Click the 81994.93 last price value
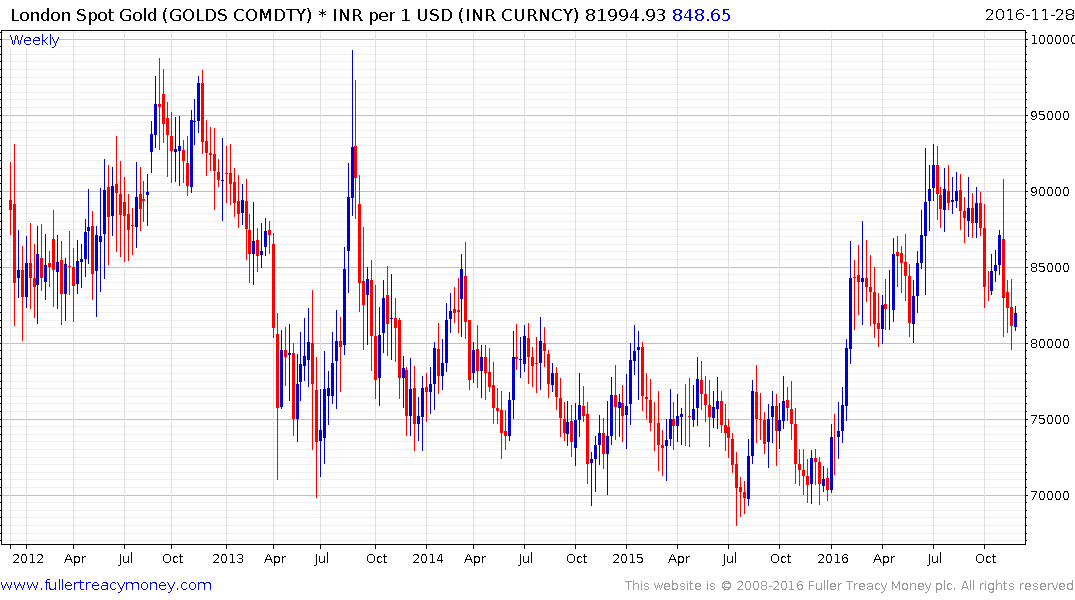 click(x=625, y=15)
